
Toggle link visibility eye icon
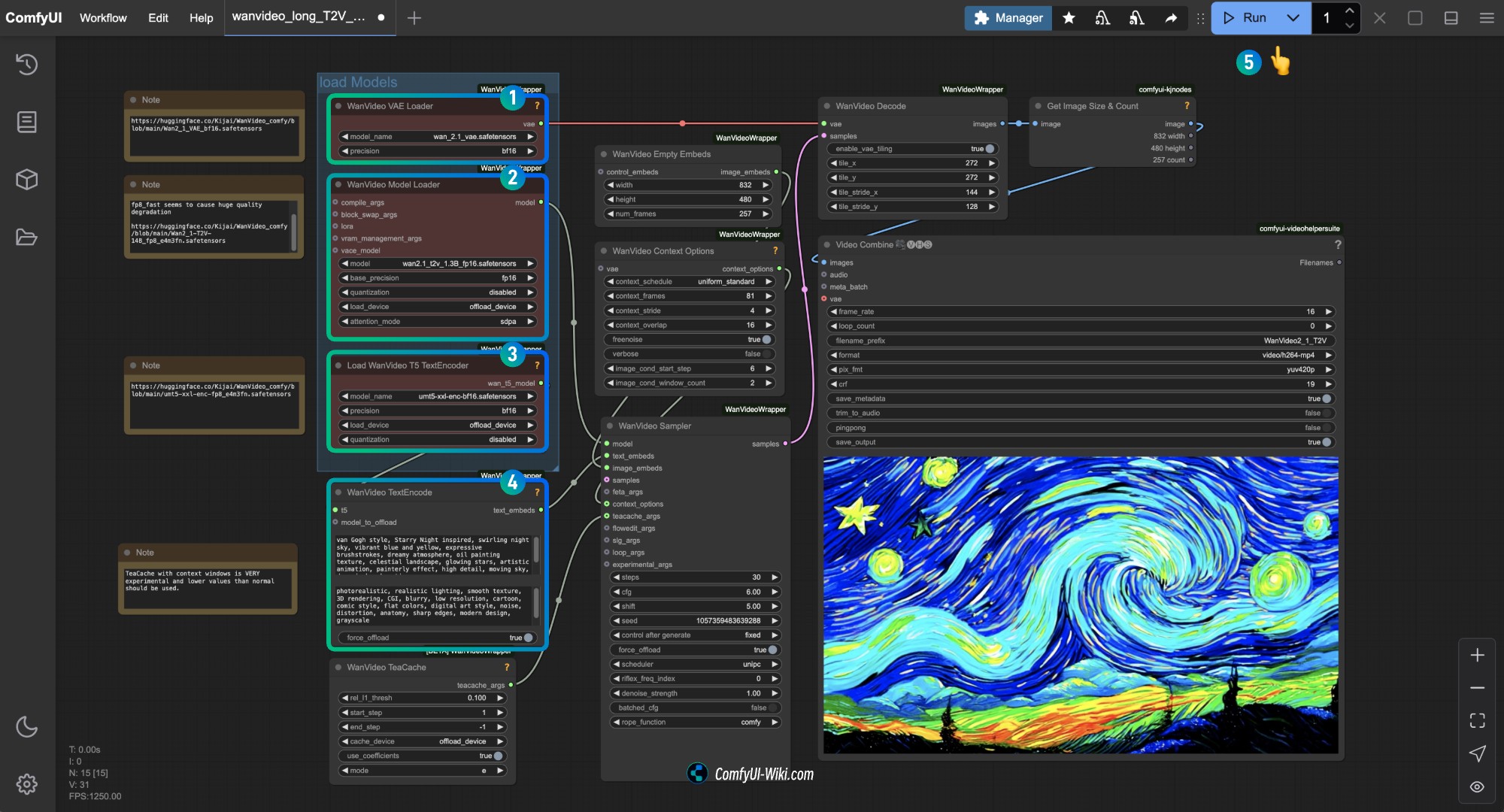point(1477,786)
